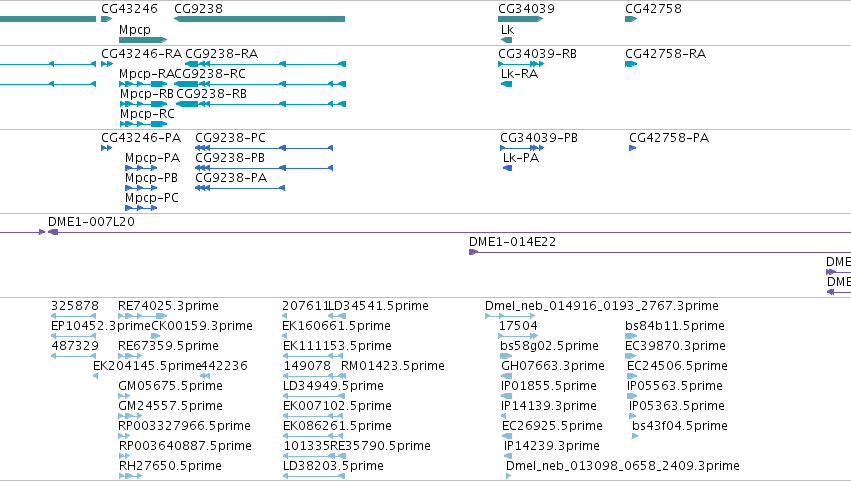851x481 pixels.
Task: Select protein Mpcp-PA
Action: pos(153,158)
